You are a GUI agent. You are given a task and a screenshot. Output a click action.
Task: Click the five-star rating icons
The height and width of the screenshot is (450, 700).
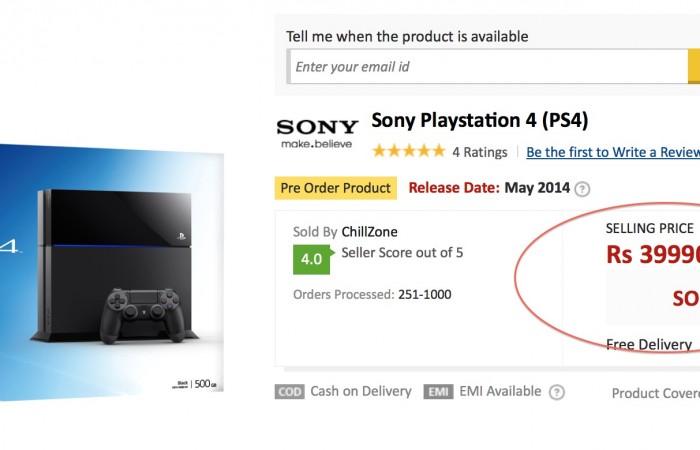point(409,152)
